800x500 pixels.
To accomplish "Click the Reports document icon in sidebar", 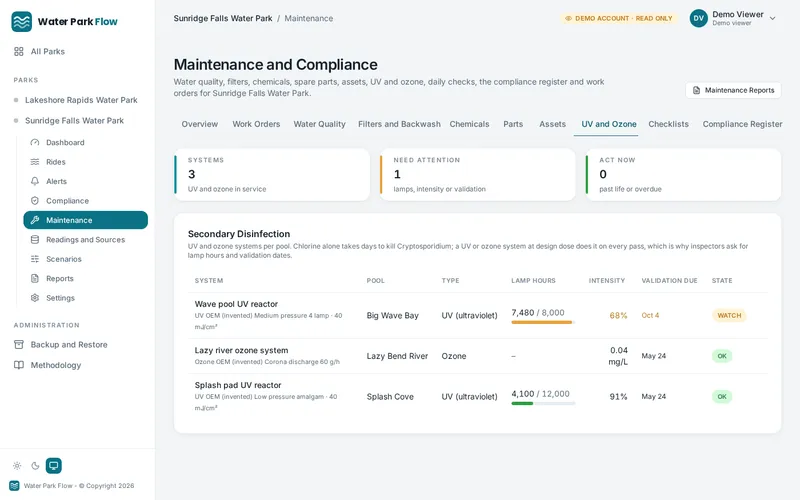I will click(x=35, y=278).
